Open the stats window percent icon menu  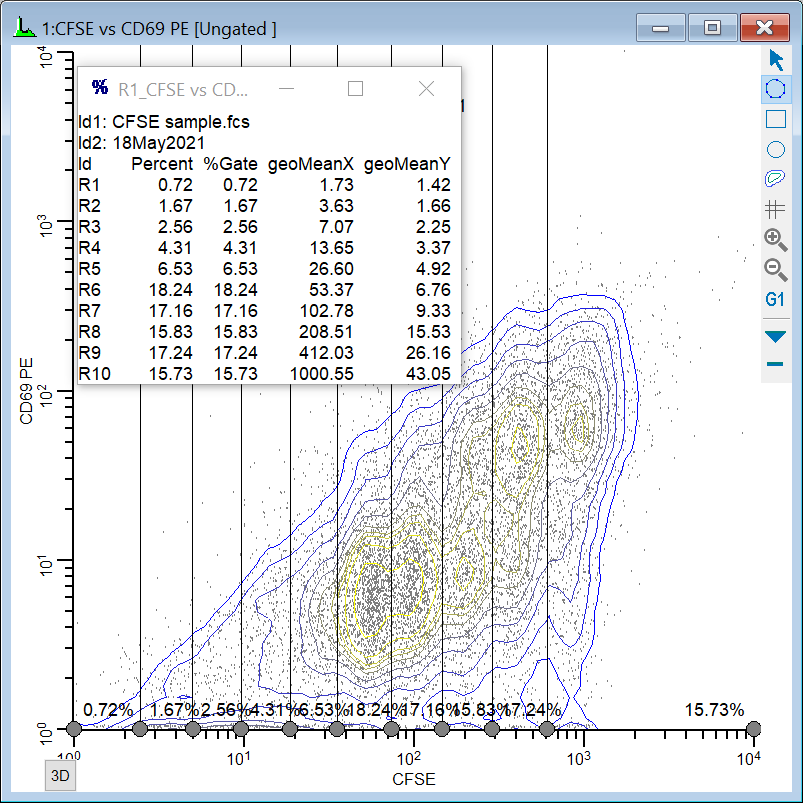point(99,89)
